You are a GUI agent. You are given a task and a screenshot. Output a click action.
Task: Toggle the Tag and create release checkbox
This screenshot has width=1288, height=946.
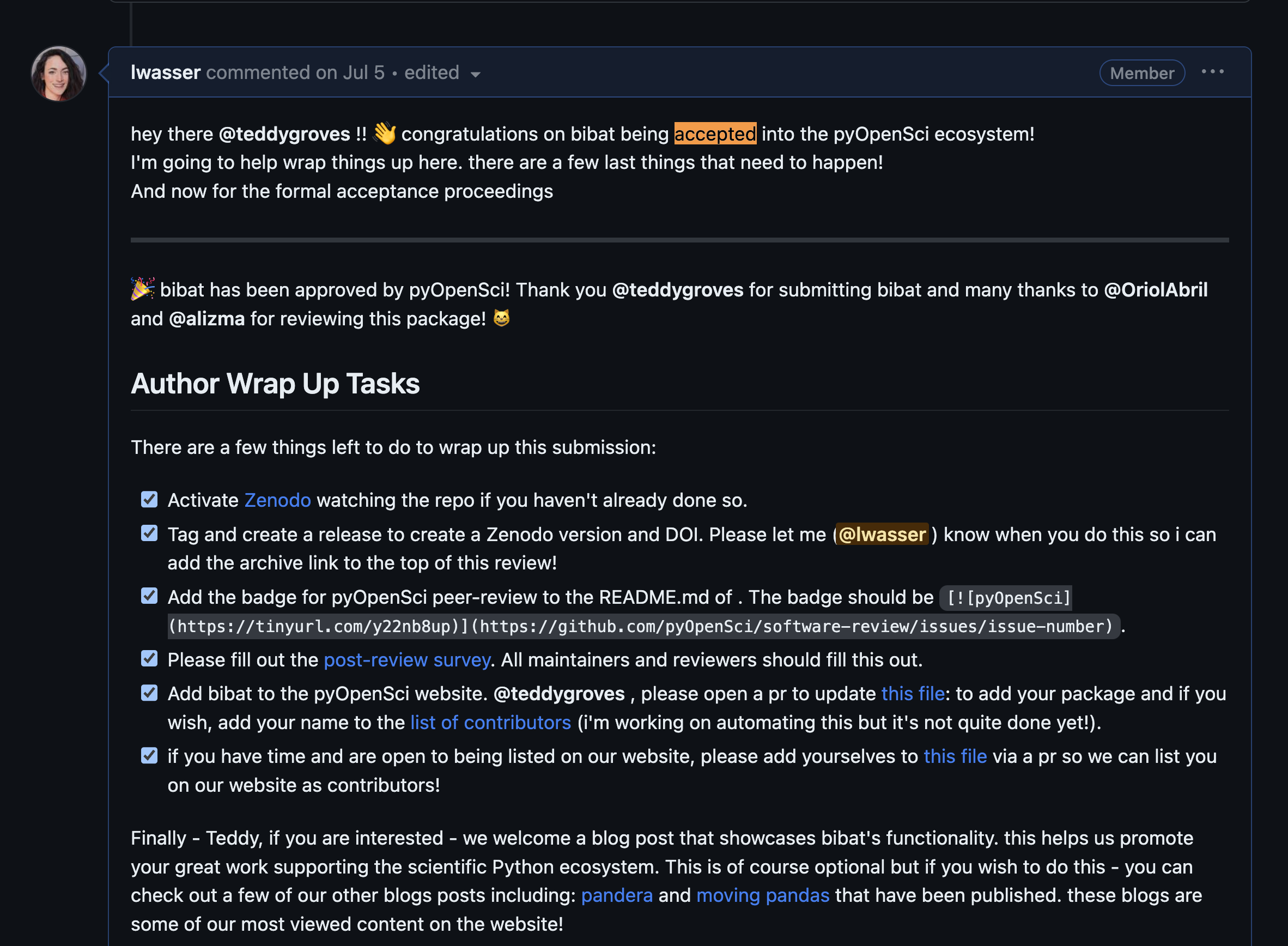point(149,533)
